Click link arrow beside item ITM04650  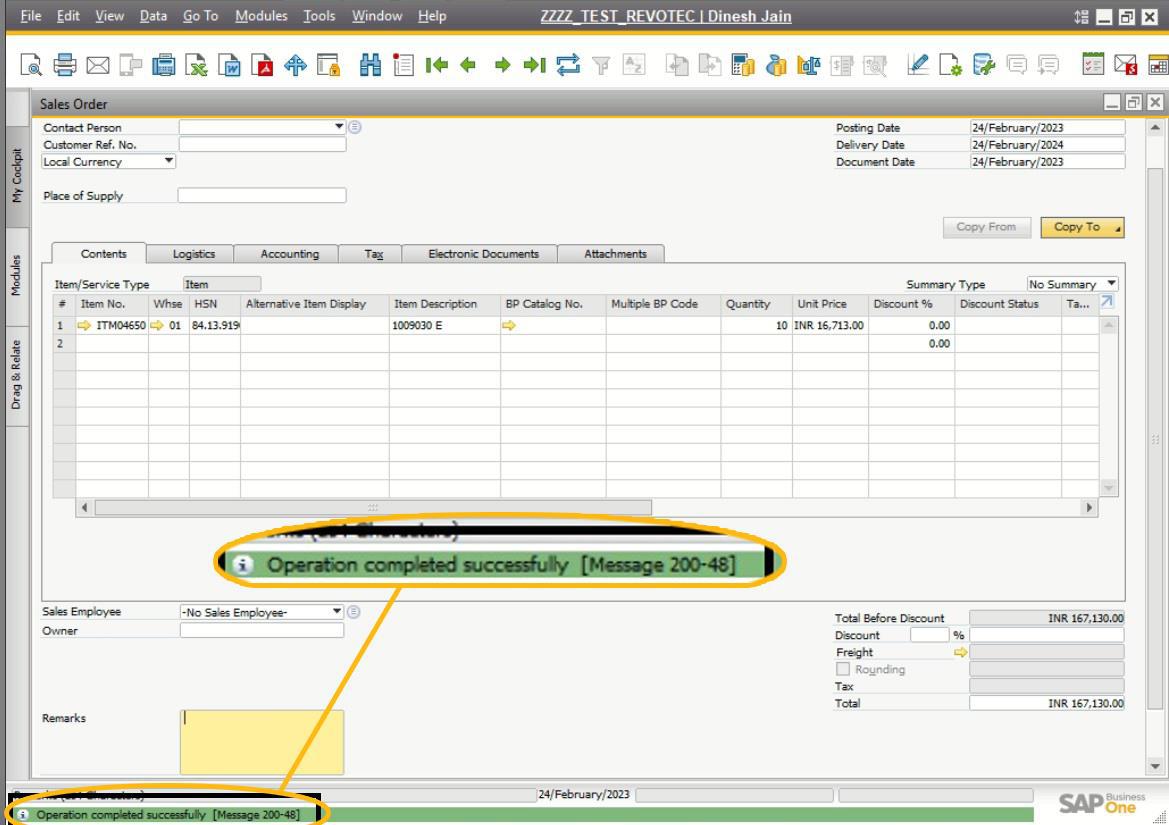pos(84,325)
